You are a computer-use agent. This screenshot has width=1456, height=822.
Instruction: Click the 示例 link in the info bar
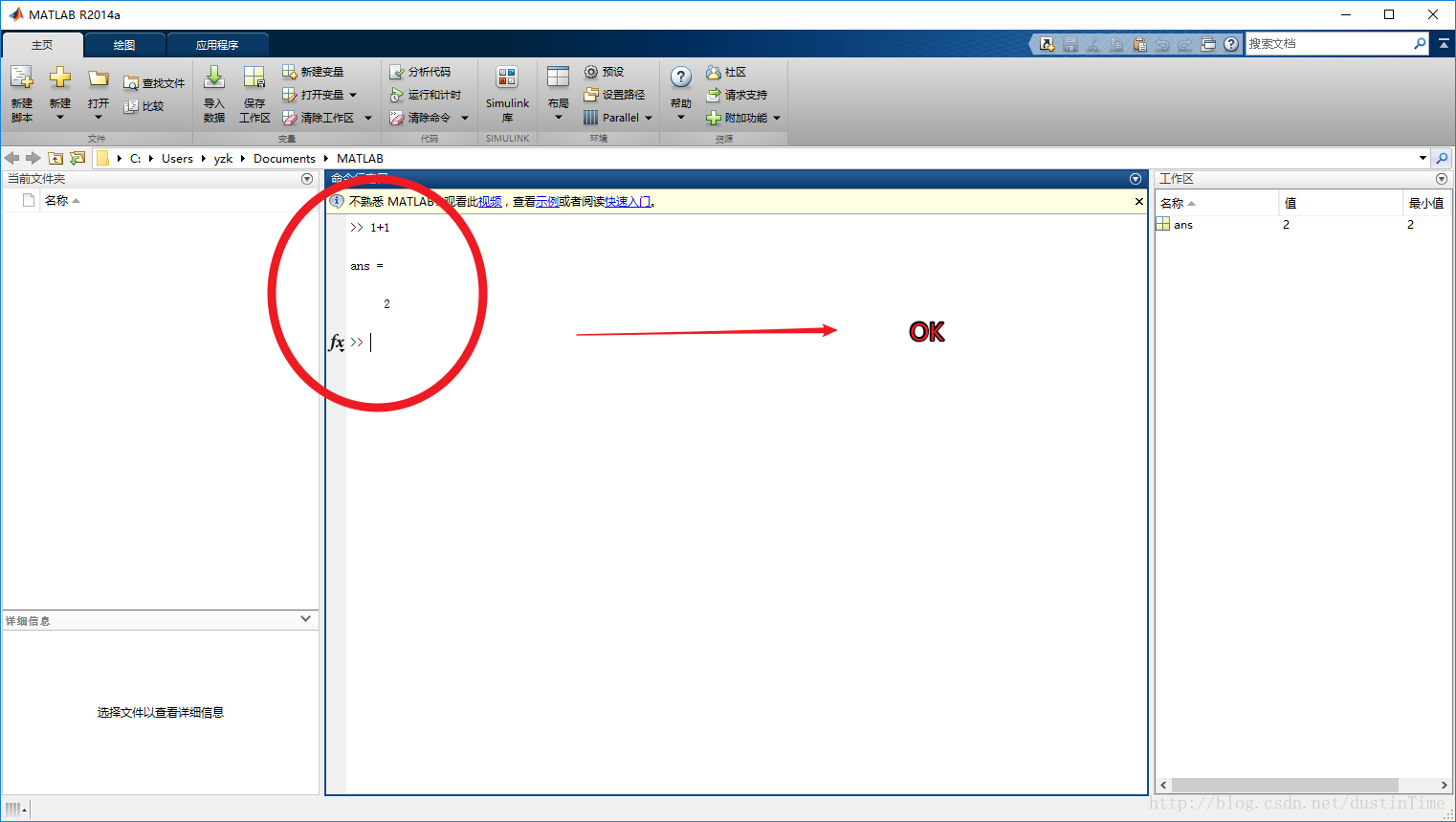click(x=547, y=202)
